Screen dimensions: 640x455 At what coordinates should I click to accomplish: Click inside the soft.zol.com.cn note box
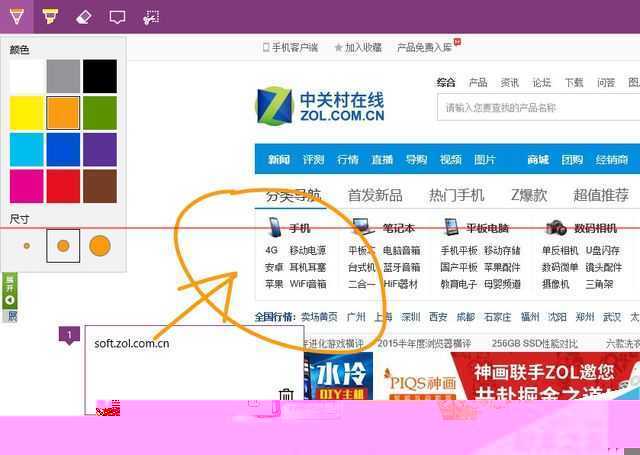pyautogui.click(x=194, y=370)
